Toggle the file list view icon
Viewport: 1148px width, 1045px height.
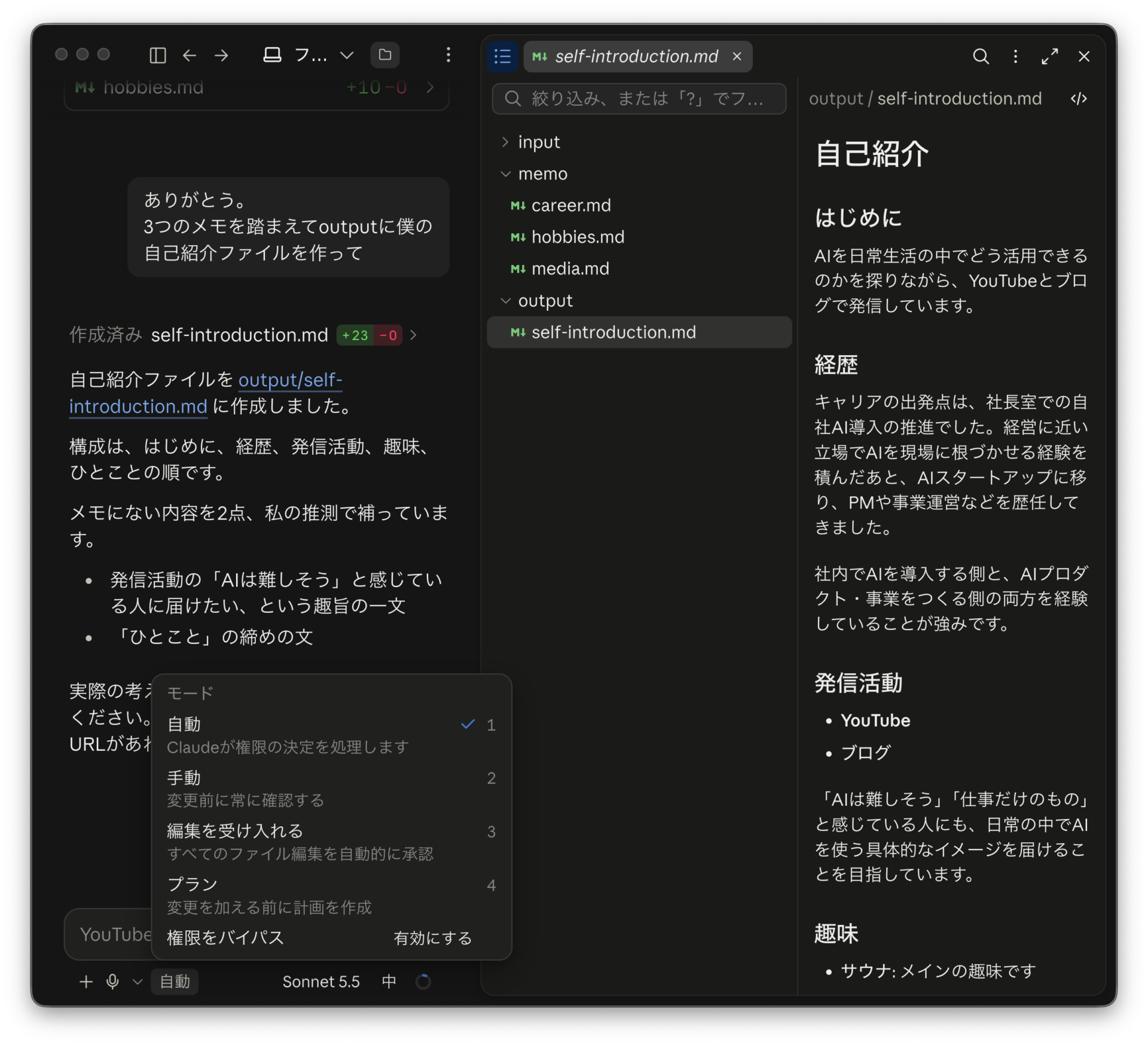click(502, 56)
